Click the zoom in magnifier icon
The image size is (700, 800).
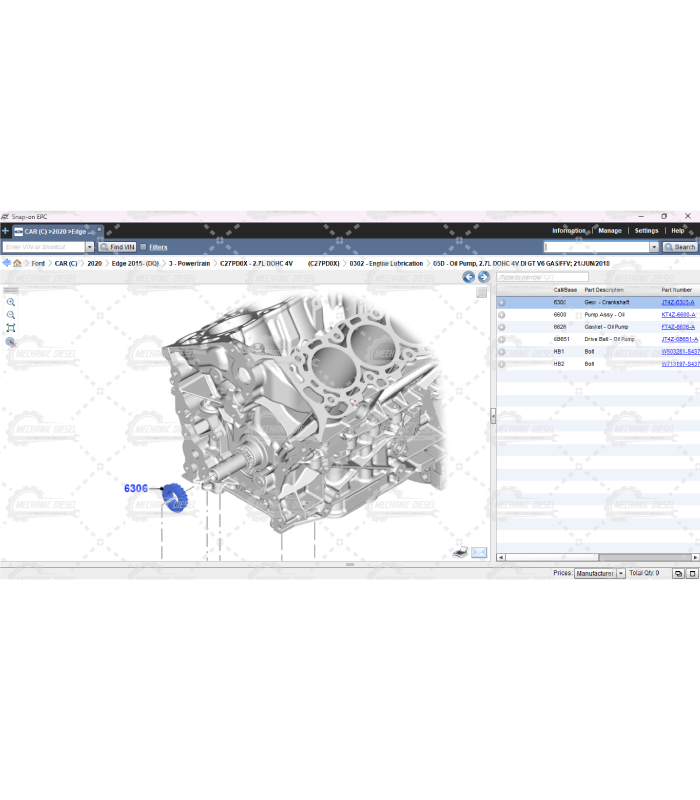point(11,302)
